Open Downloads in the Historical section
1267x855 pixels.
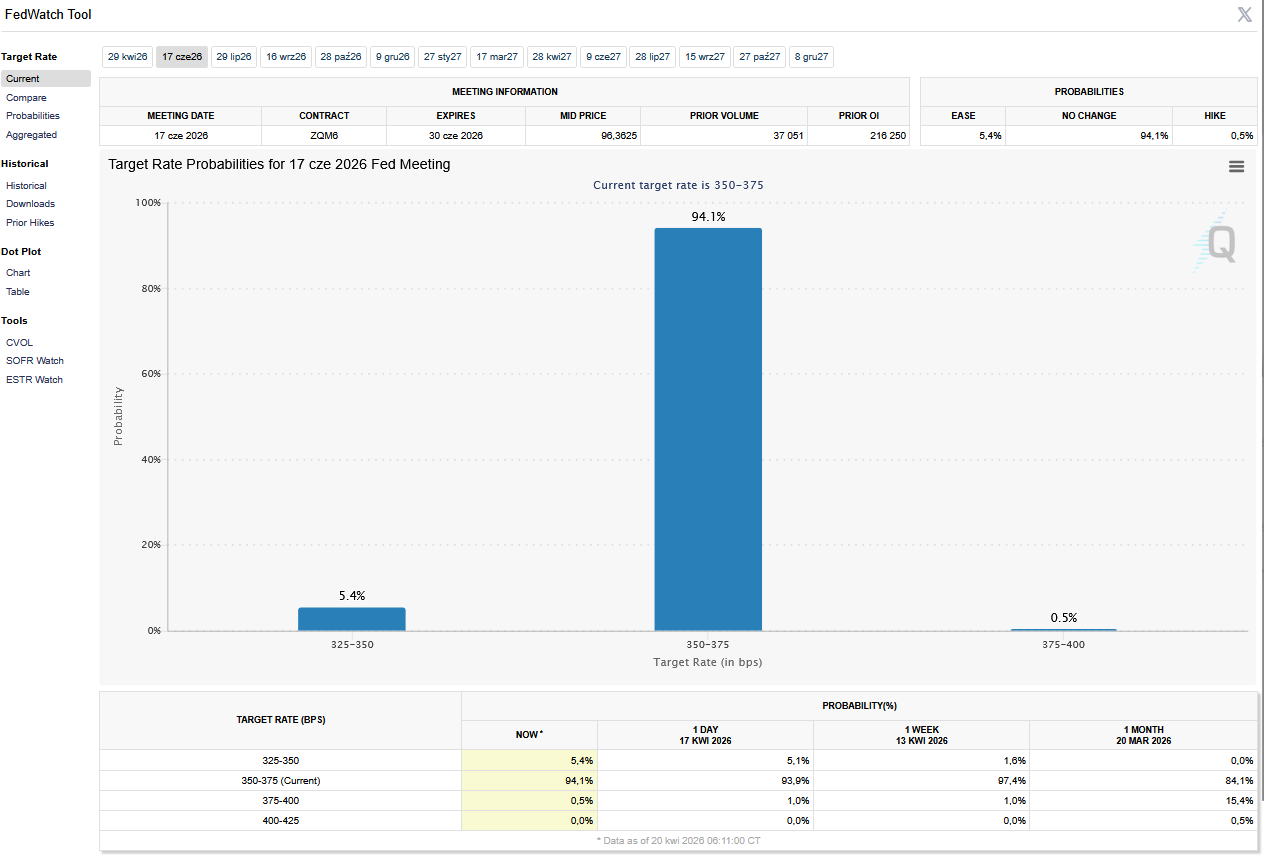point(30,204)
